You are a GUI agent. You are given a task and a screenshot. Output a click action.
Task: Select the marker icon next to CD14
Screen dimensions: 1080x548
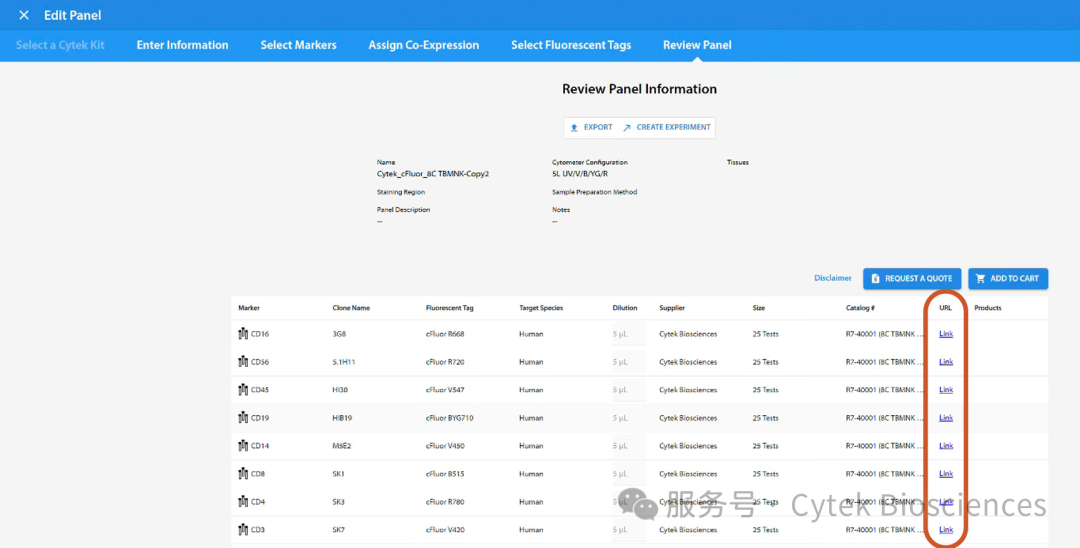coord(243,446)
